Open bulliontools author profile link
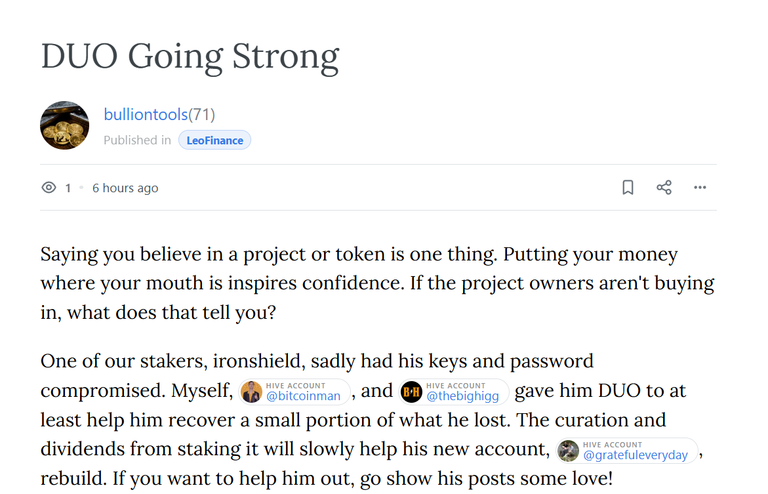 tap(145, 115)
